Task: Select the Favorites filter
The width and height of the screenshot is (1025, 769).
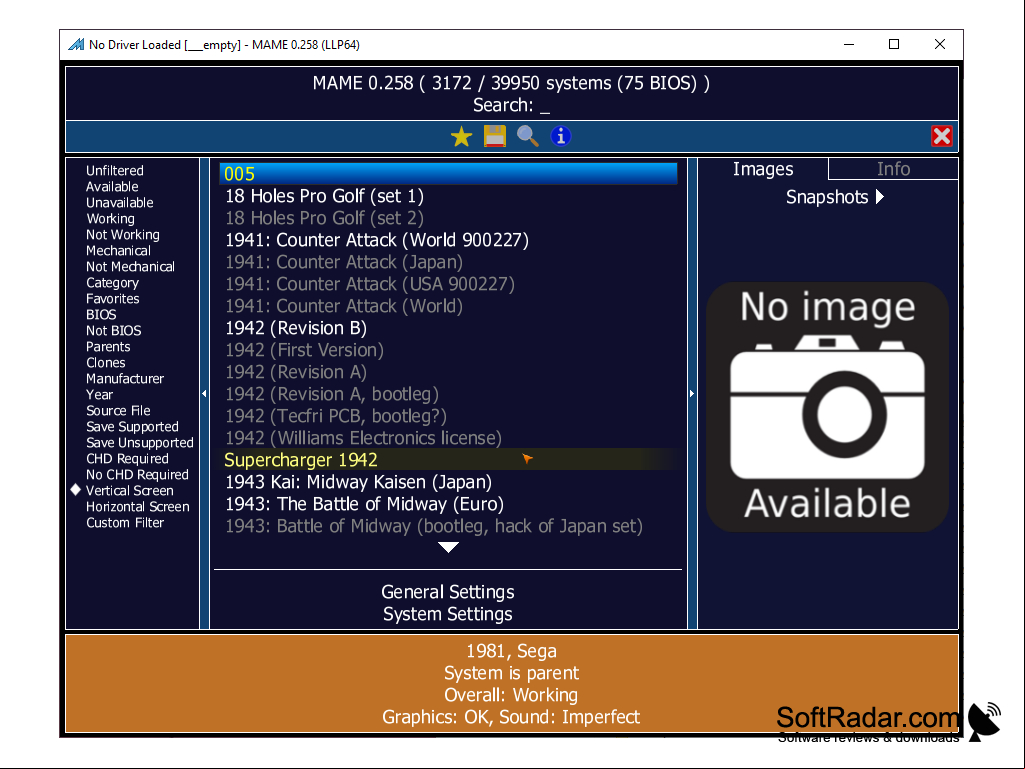Action: point(112,299)
